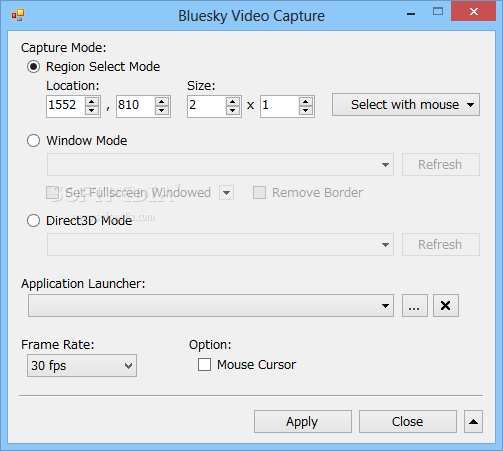Click the Close button

408,422
